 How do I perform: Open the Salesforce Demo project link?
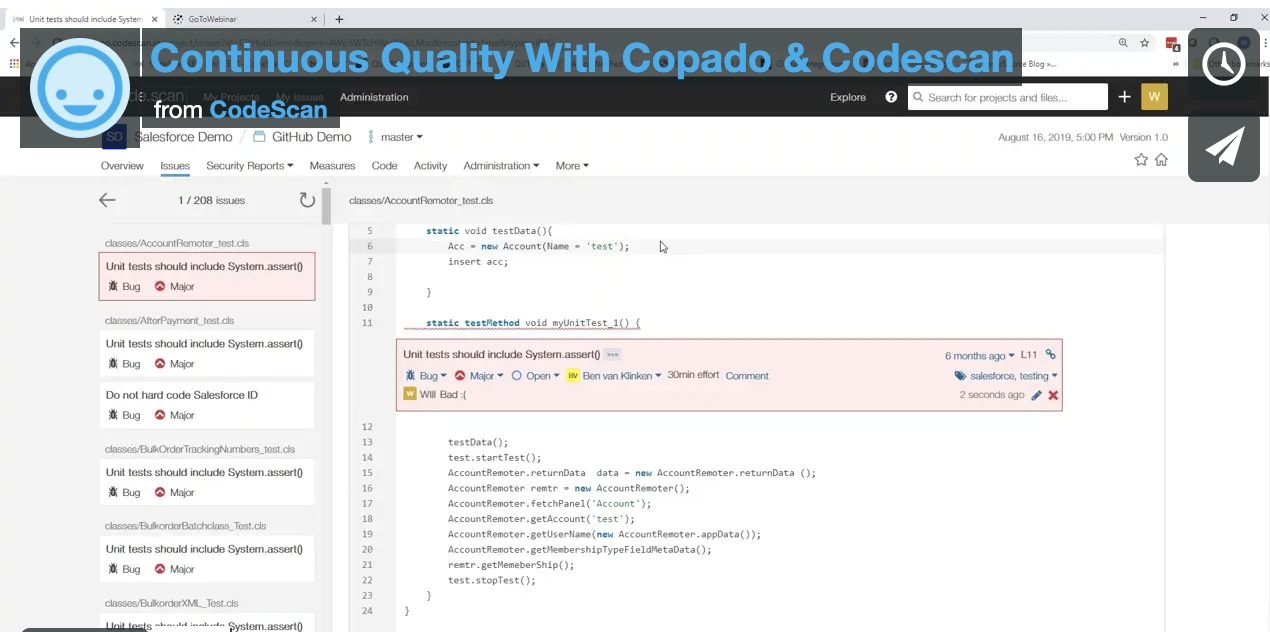point(183,137)
